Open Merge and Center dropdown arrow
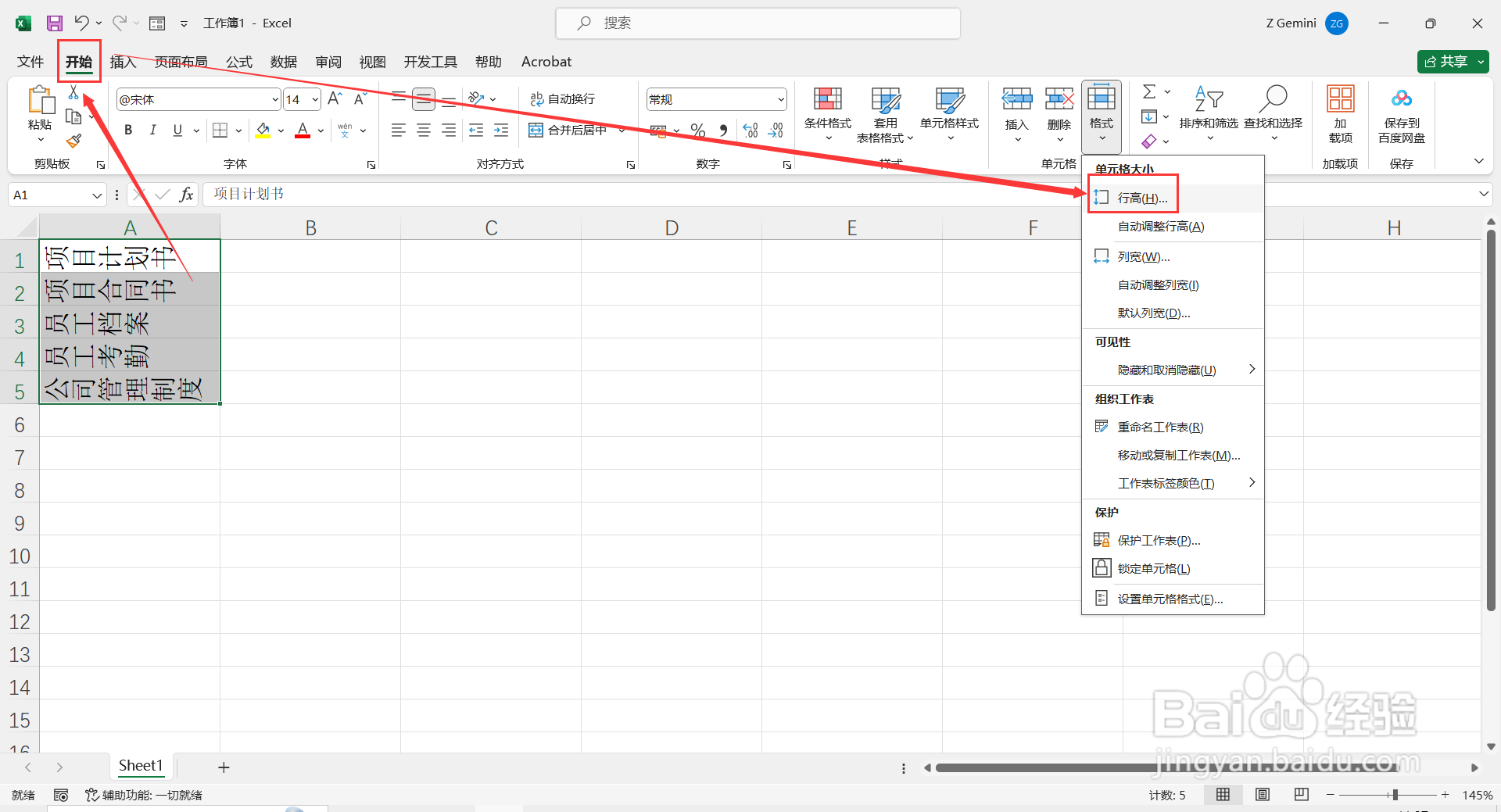Image resolution: width=1501 pixels, height=812 pixels. point(622,131)
